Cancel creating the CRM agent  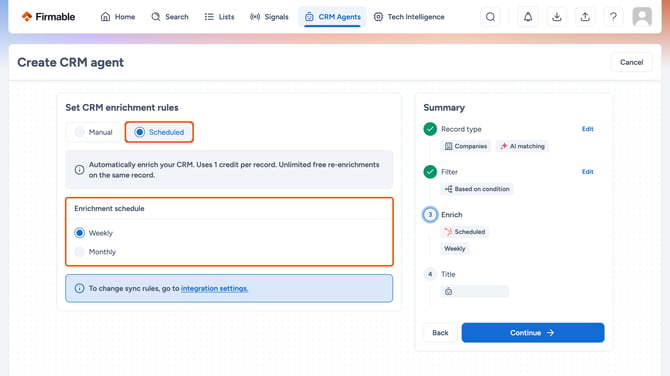[632, 62]
